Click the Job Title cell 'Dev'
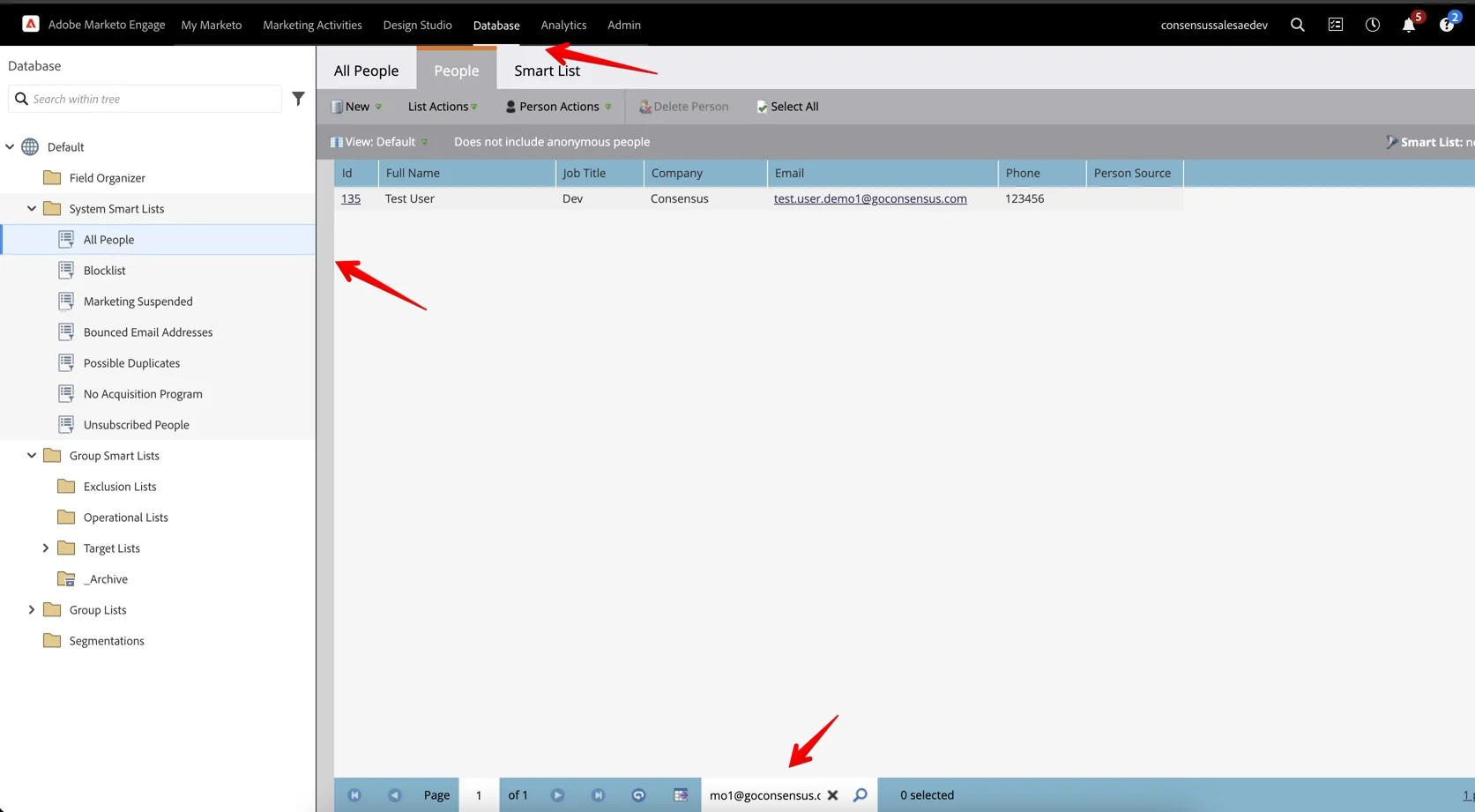The image size is (1475, 812). click(573, 198)
